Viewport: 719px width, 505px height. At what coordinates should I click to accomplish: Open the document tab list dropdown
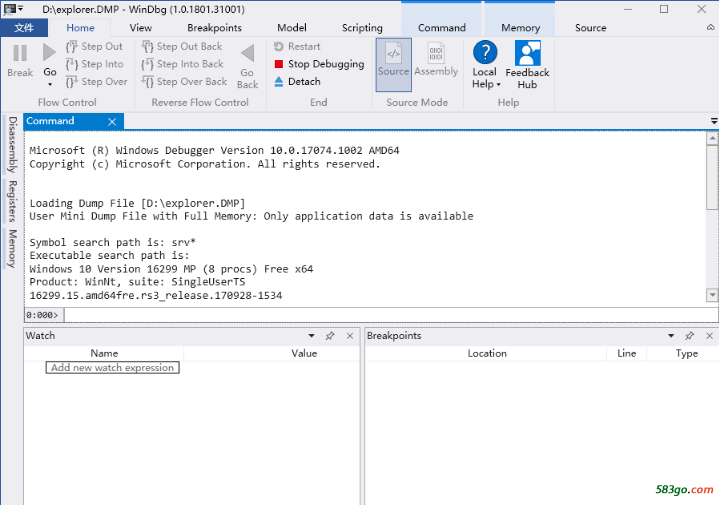click(714, 121)
